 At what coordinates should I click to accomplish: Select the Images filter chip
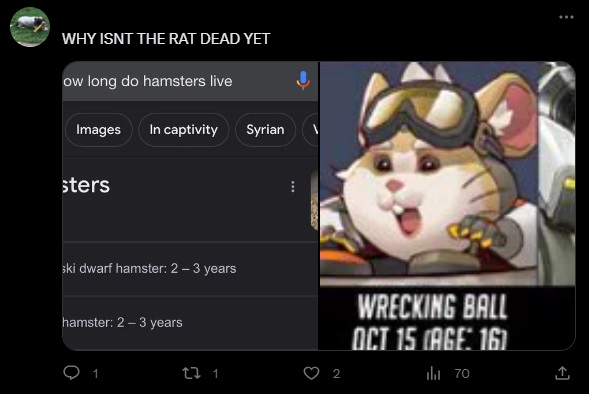click(x=98, y=130)
